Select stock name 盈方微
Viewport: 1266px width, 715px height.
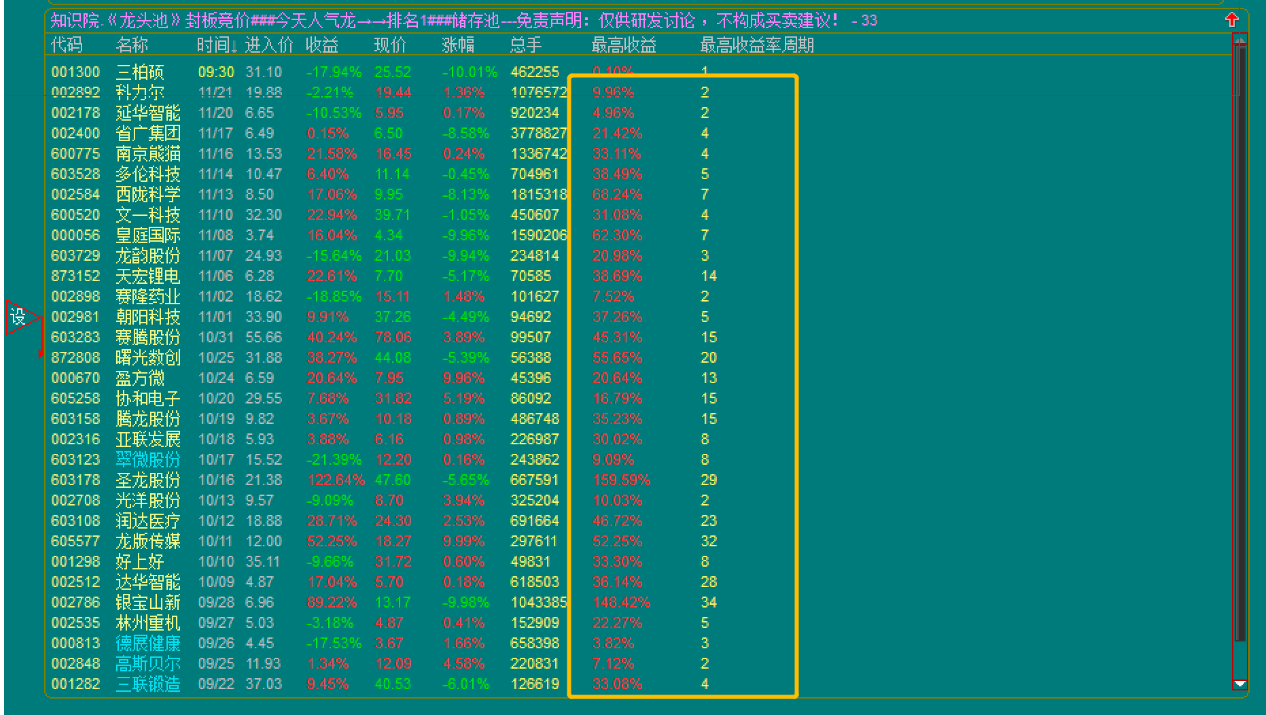[140, 378]
